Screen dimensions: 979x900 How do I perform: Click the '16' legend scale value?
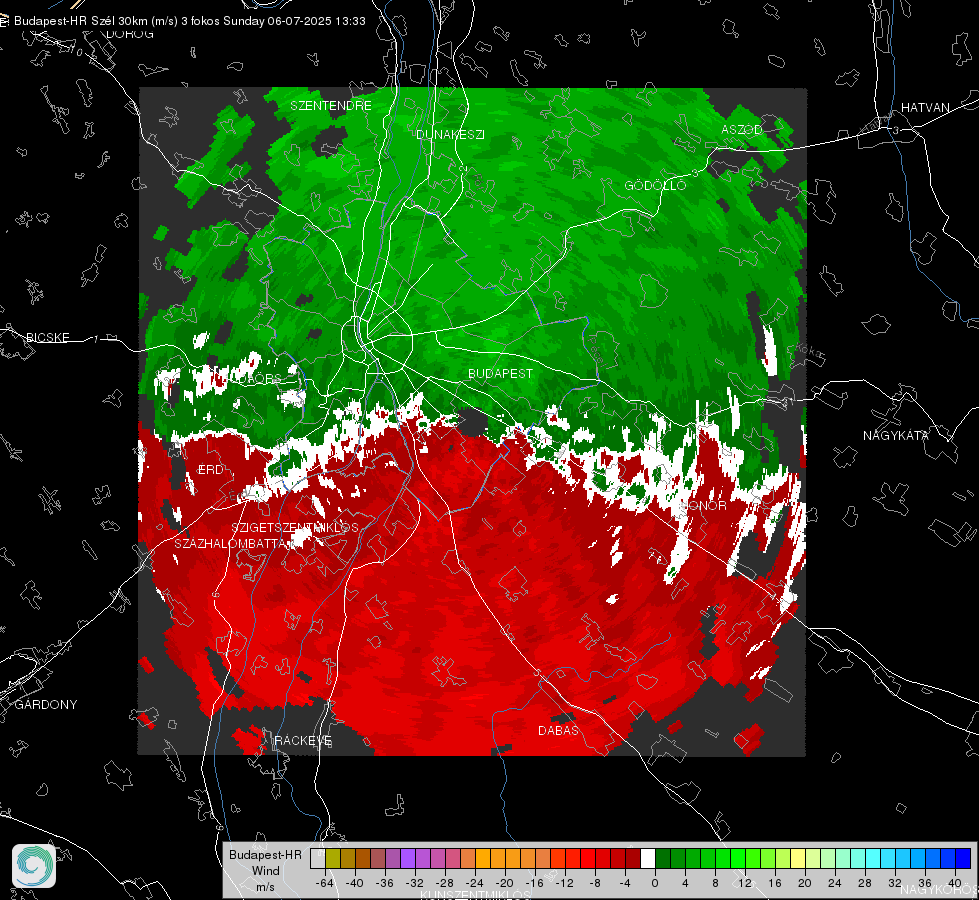click(775, 883)
